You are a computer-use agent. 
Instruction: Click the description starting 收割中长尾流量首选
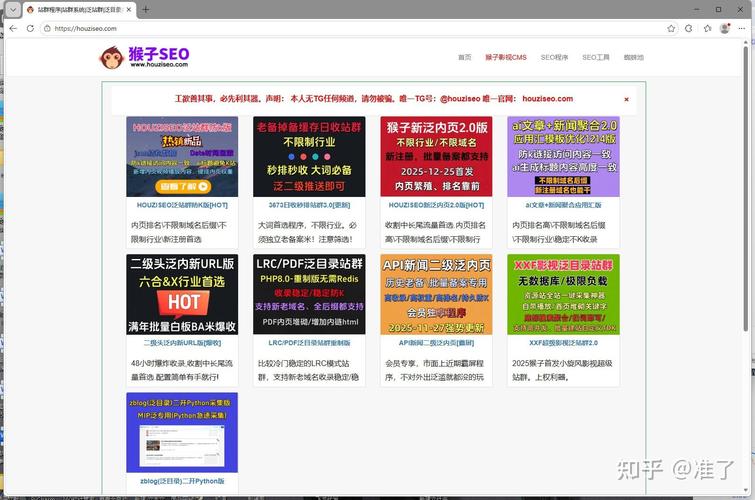(435, 232)
